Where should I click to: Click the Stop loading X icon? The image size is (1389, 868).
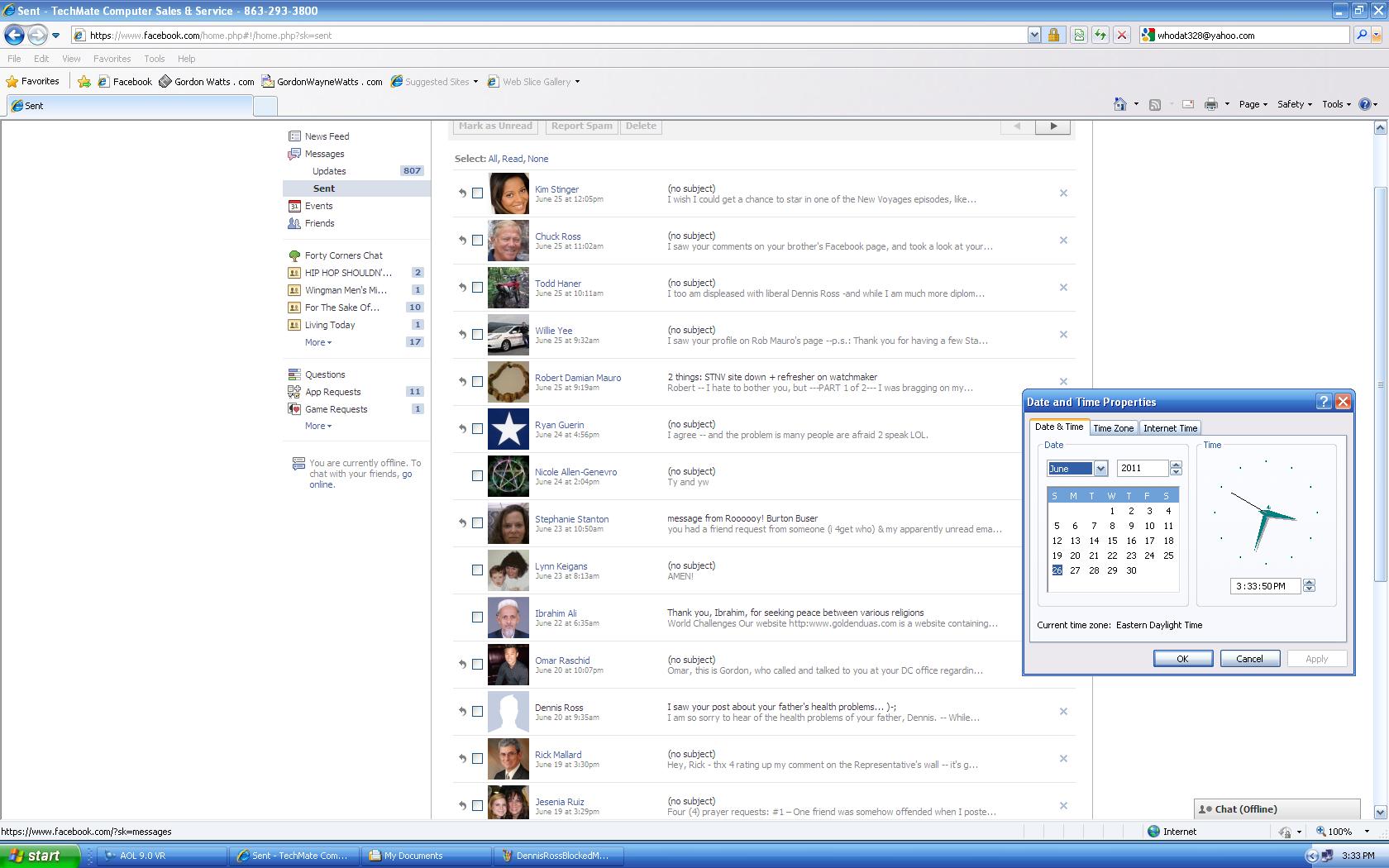[1122, 35]
